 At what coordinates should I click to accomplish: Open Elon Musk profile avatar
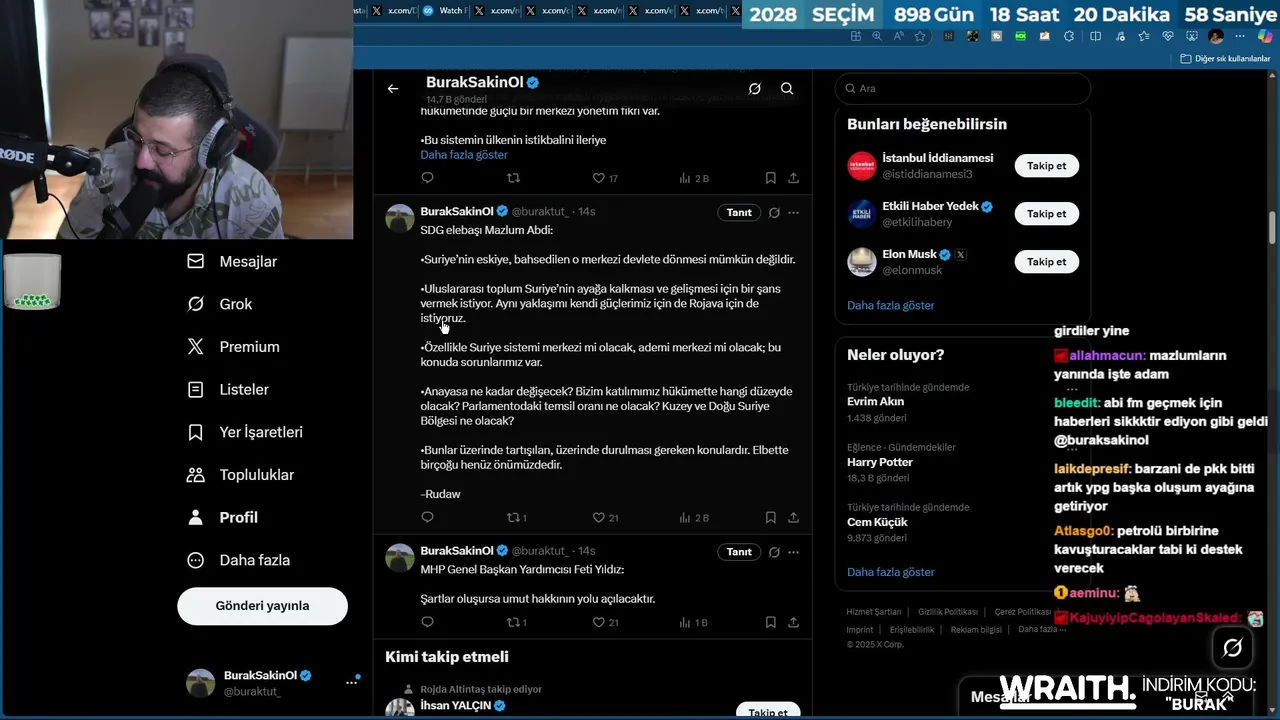click(x=862, y=262)
